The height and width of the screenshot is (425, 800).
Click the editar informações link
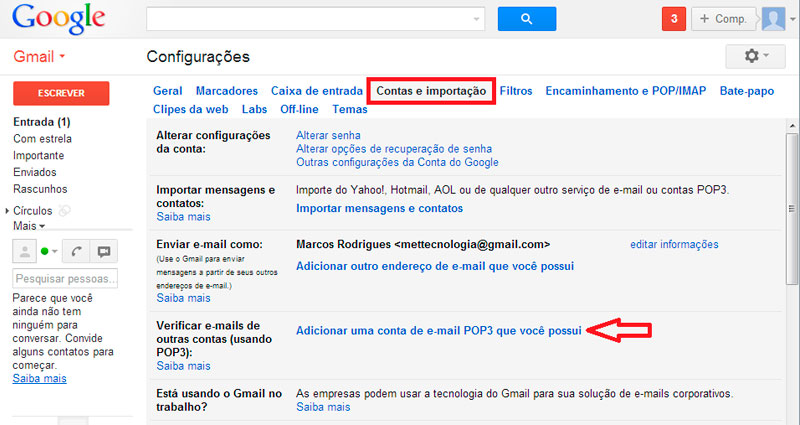click(x=674, y=244)
